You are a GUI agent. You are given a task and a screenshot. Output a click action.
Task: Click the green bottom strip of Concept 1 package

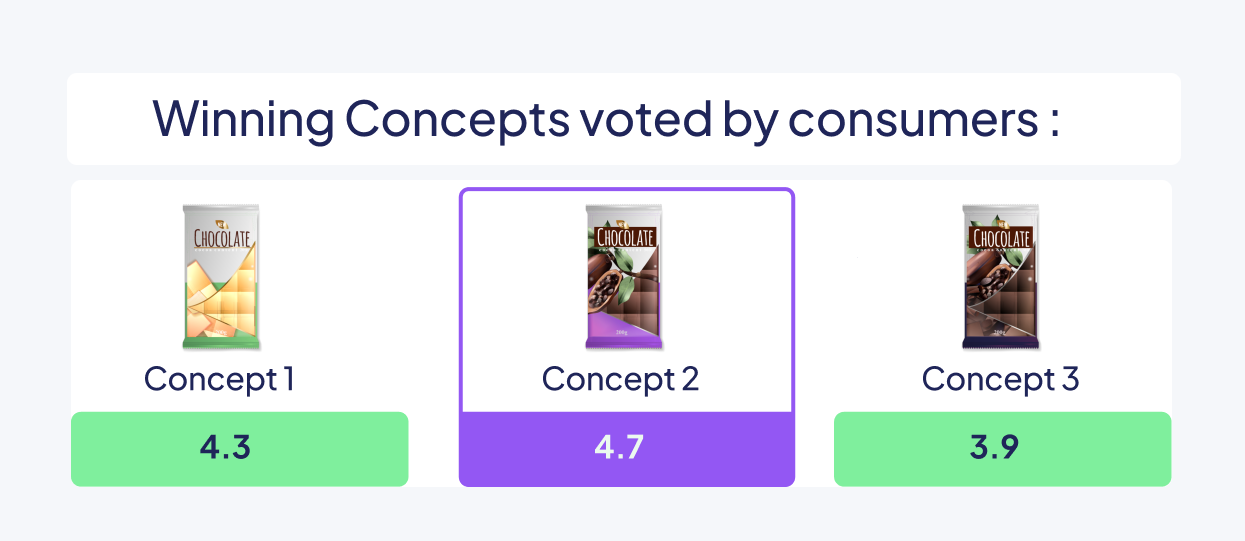pyautogui.click(x=222, y=342)
